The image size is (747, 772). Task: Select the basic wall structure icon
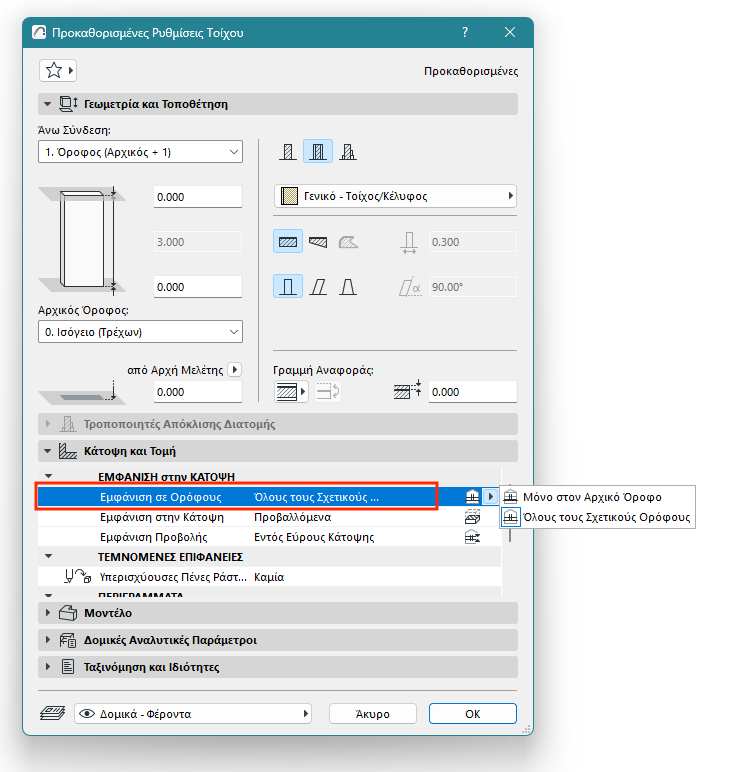coord(288,152)
